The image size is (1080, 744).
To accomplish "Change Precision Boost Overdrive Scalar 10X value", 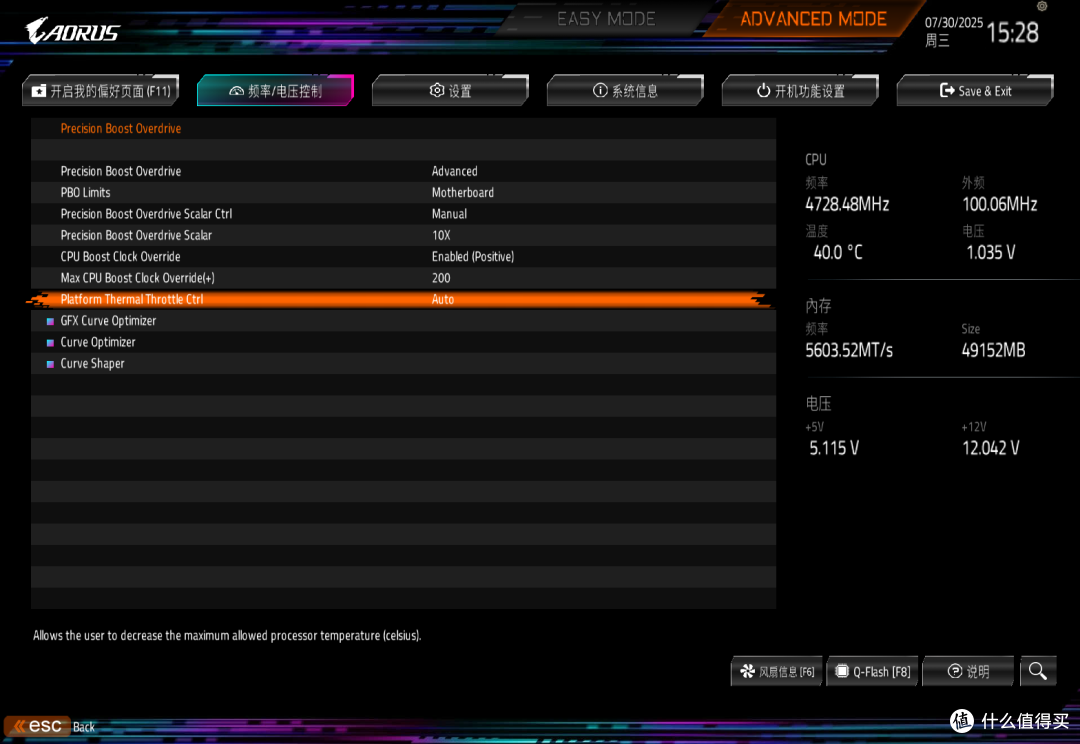I will click(x=441, y=235).
